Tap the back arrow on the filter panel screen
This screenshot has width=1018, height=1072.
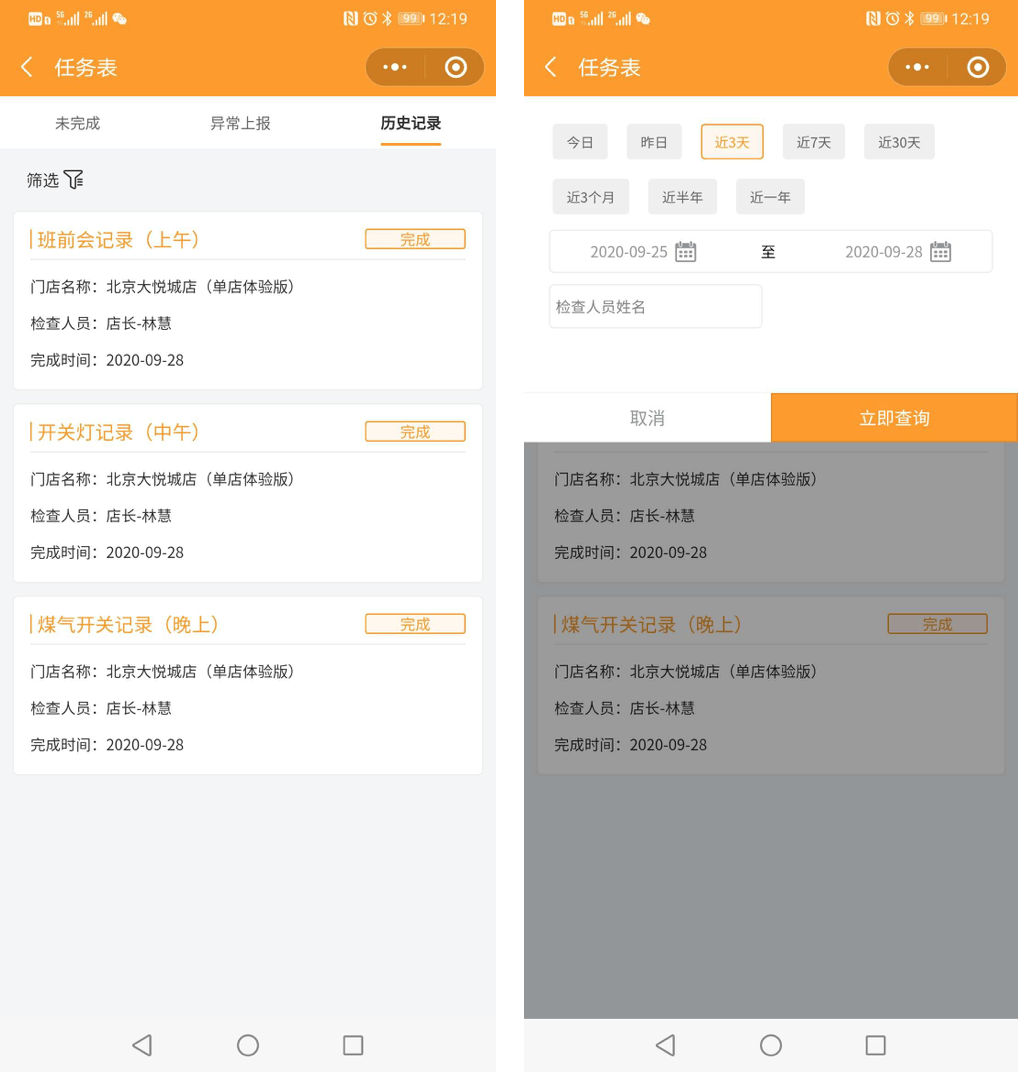click(551, 67)
